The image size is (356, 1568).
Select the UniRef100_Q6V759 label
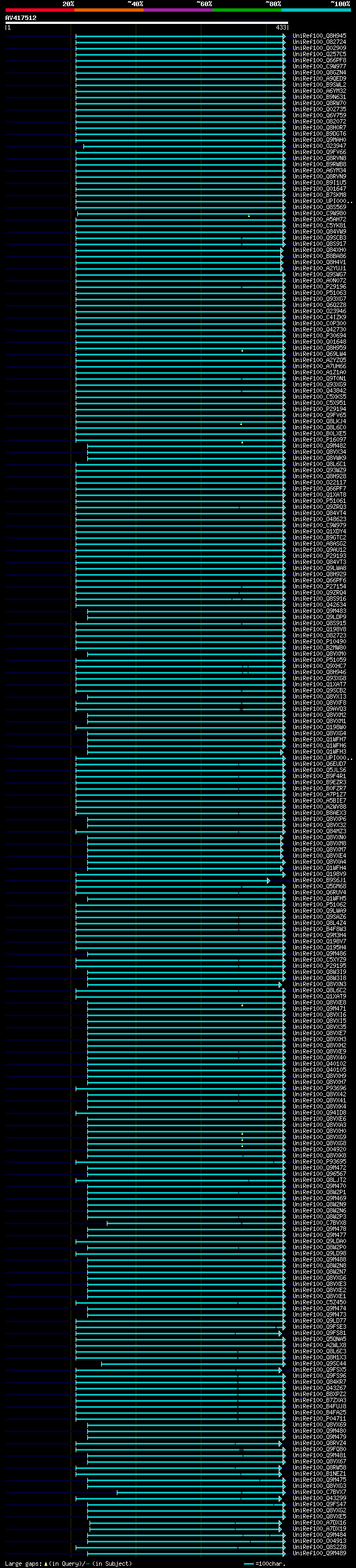pyautogui.click(x=319, y=116)
